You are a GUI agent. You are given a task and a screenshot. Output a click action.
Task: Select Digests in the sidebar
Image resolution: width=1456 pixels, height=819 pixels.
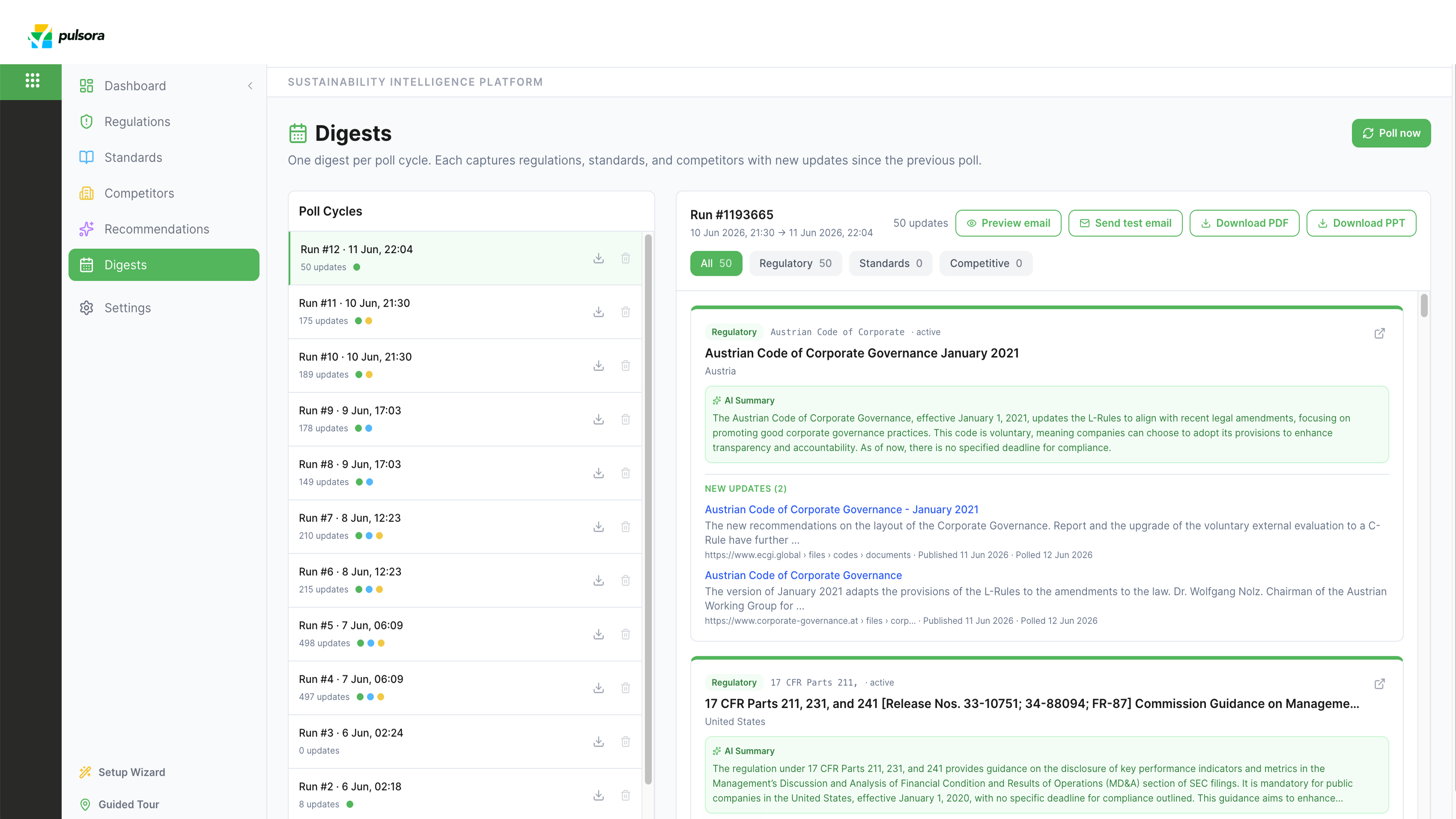(164, 265)
